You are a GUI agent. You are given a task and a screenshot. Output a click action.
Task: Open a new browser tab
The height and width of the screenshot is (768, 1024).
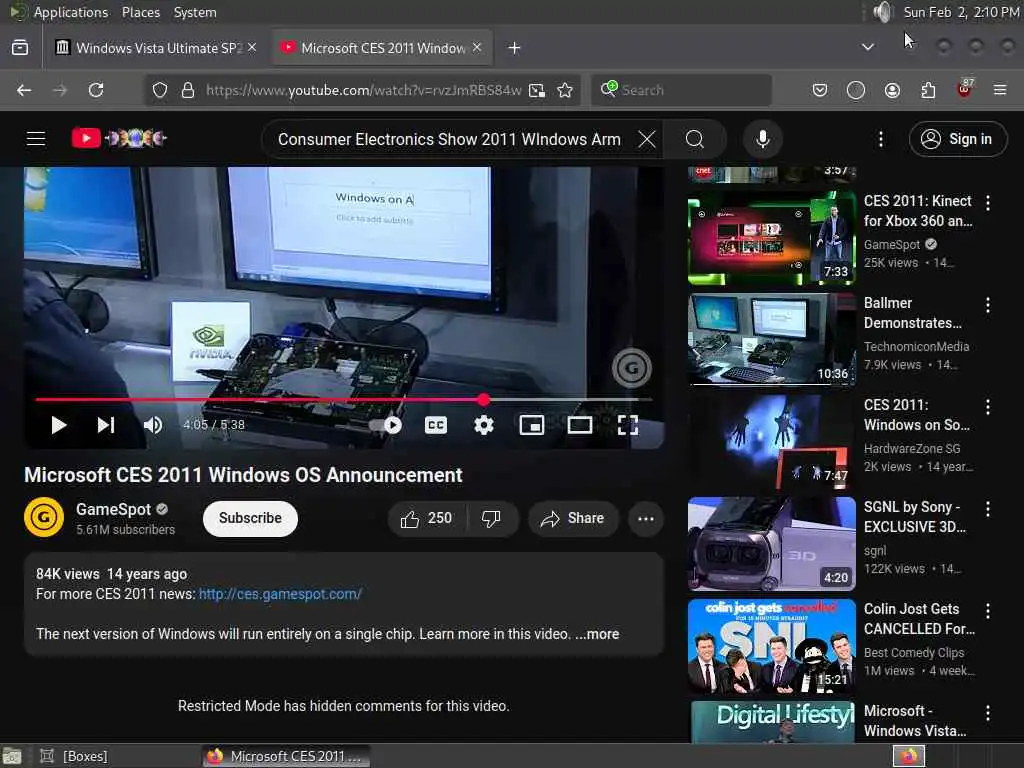coord(514,48)
